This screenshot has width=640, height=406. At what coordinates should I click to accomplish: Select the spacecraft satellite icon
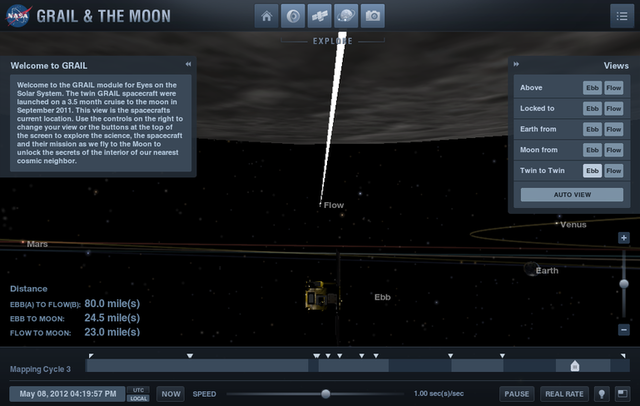[x=320, y=16]
